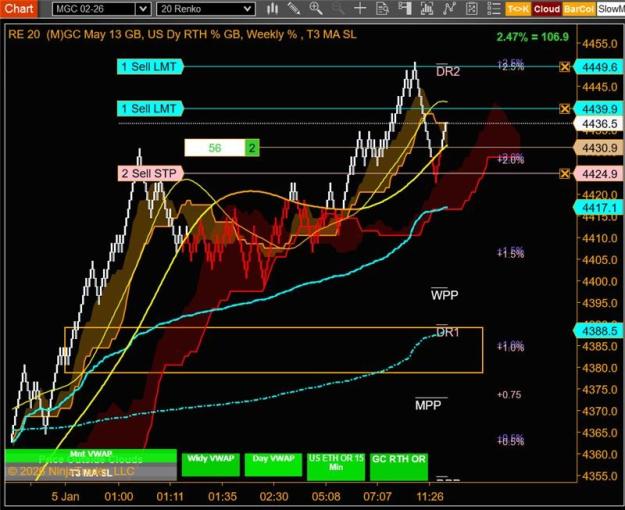Open the indicators icon
Screen dimensions: 625x510
pos(449,9)
